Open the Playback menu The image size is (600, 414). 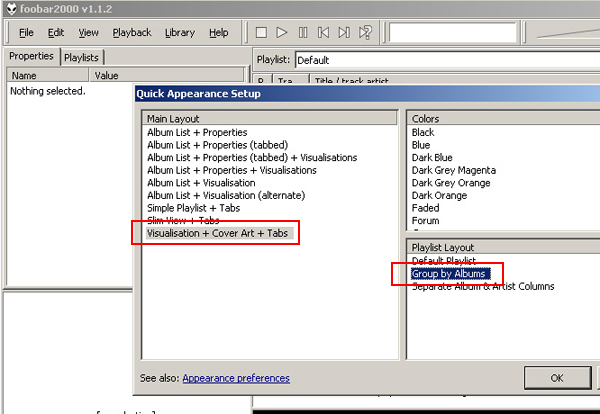tap(132, 33)
